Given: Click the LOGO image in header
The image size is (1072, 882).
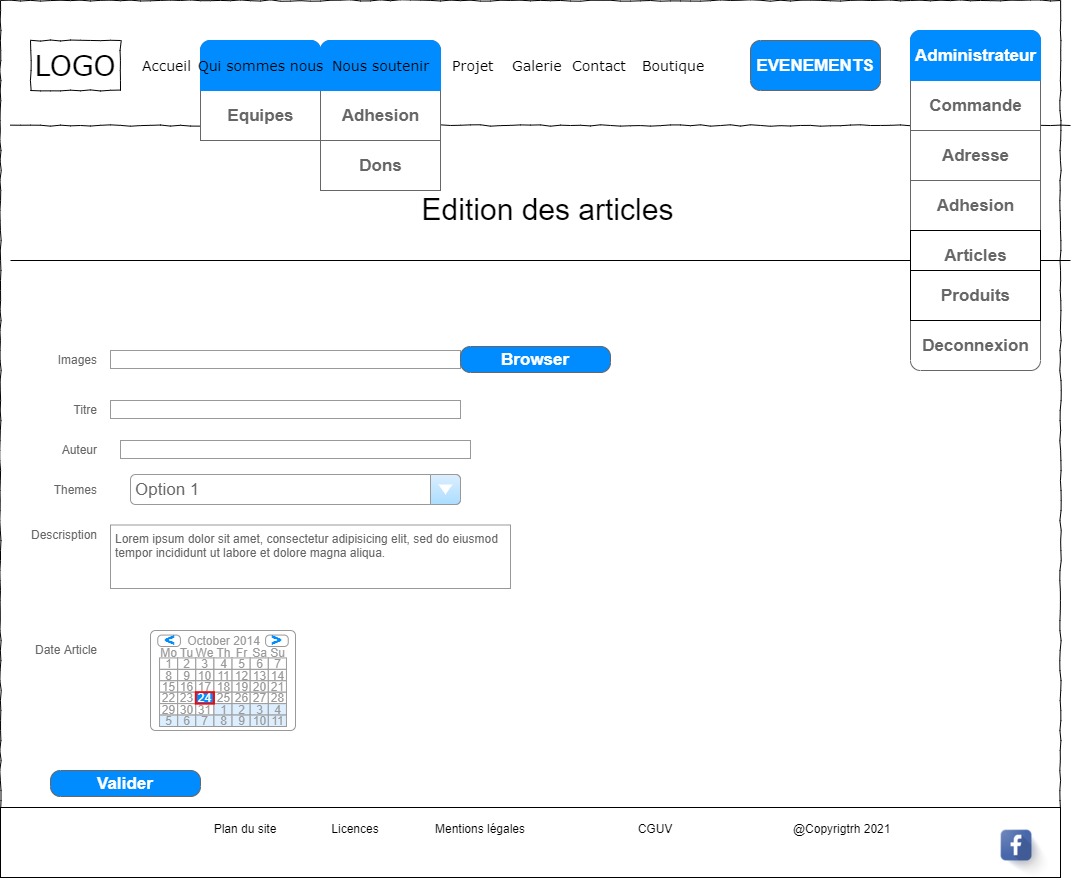Looking at the screenshot, I should pos(76,66).
